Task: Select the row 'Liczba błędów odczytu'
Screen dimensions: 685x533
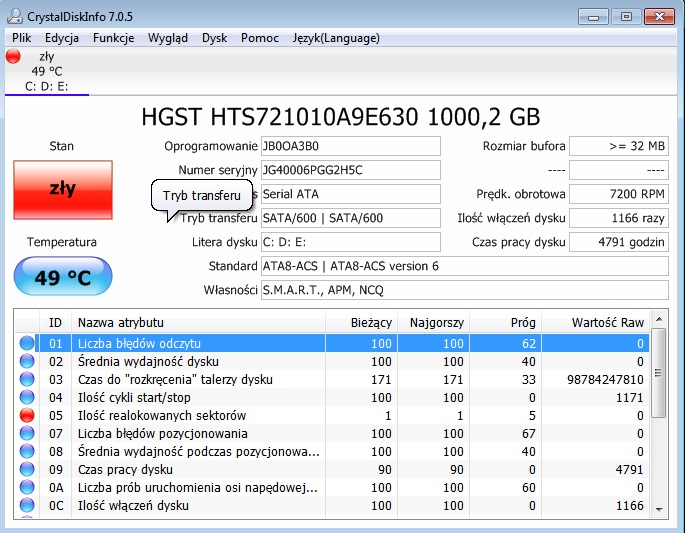Action: 332,343
